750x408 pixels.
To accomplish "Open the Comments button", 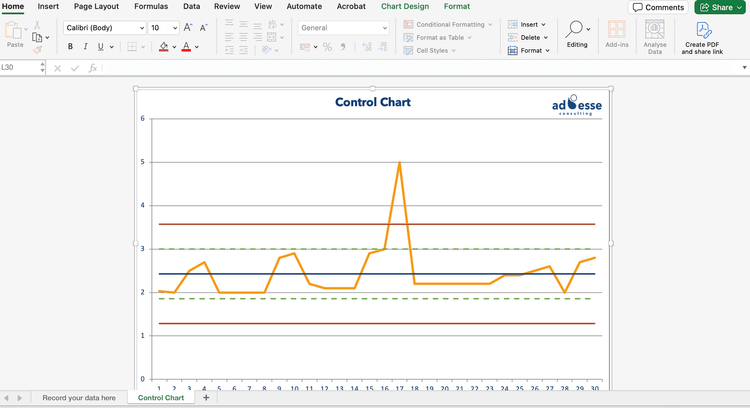I will tap(658, 7).
